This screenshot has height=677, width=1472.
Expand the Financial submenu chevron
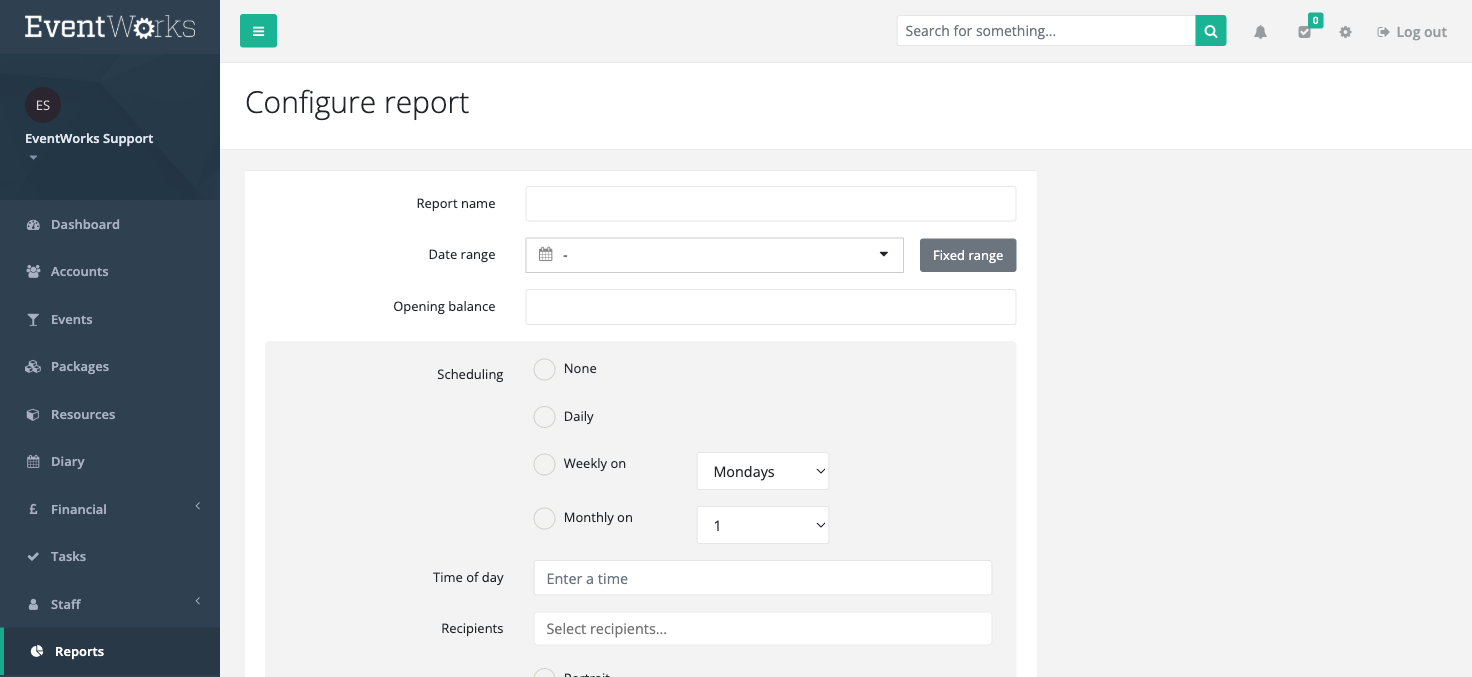point(198,507)
